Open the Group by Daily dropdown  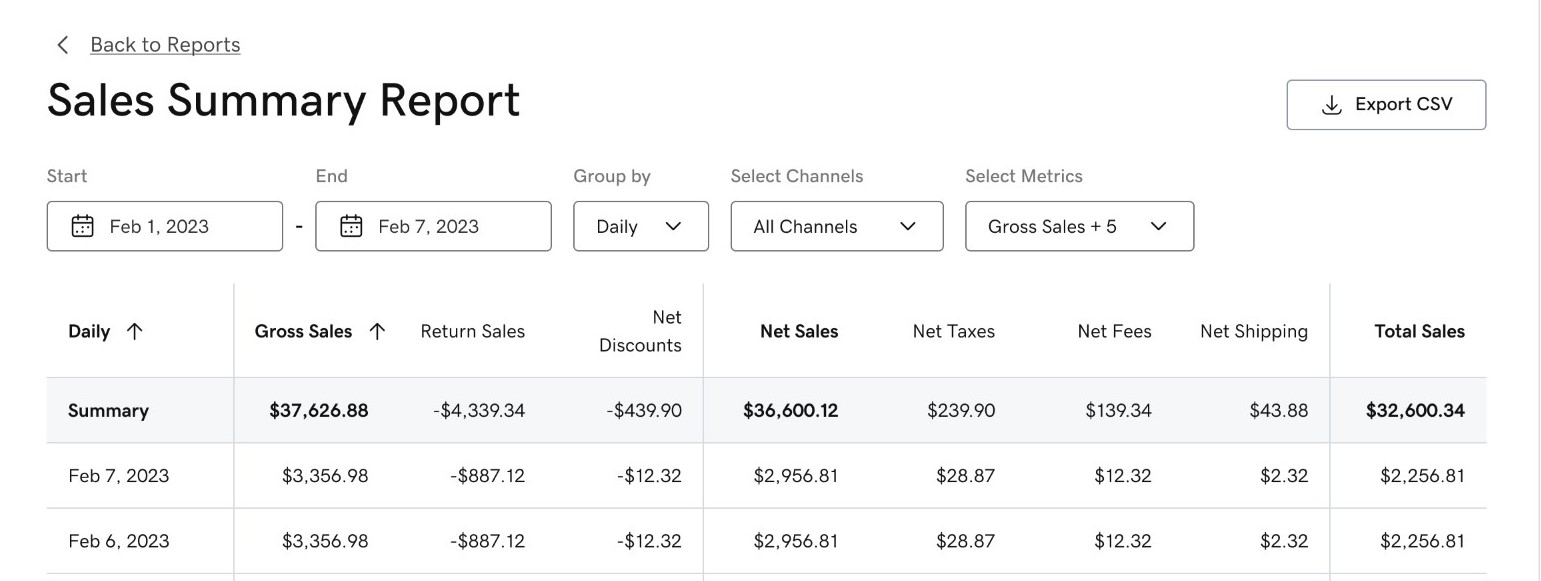(640, 226)
